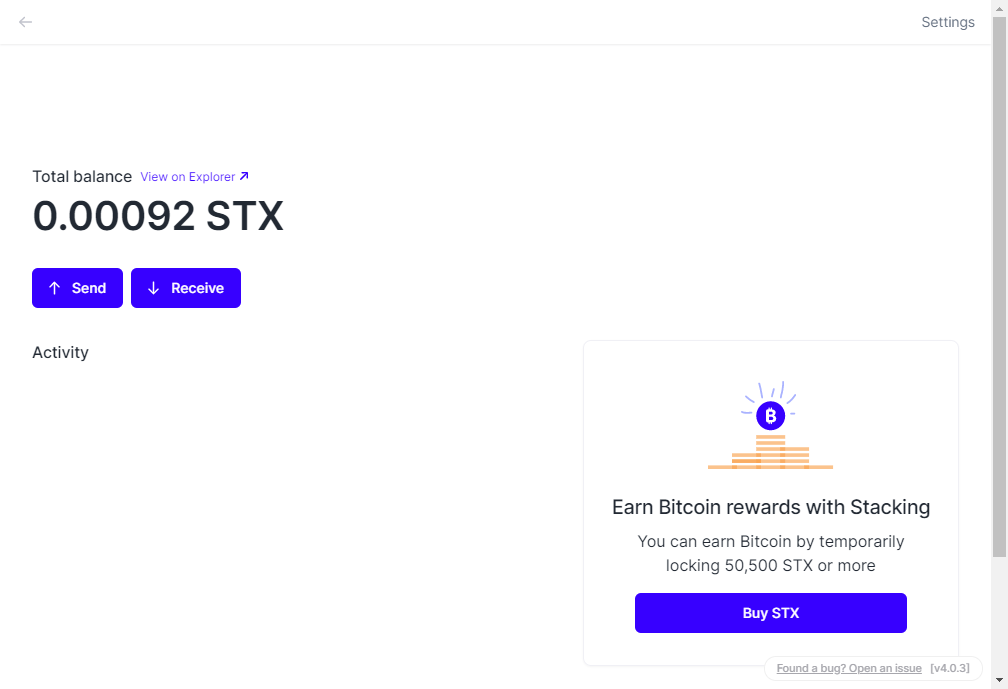
Task: Click the down arrow icon in Receive
Action: (154, 288)
